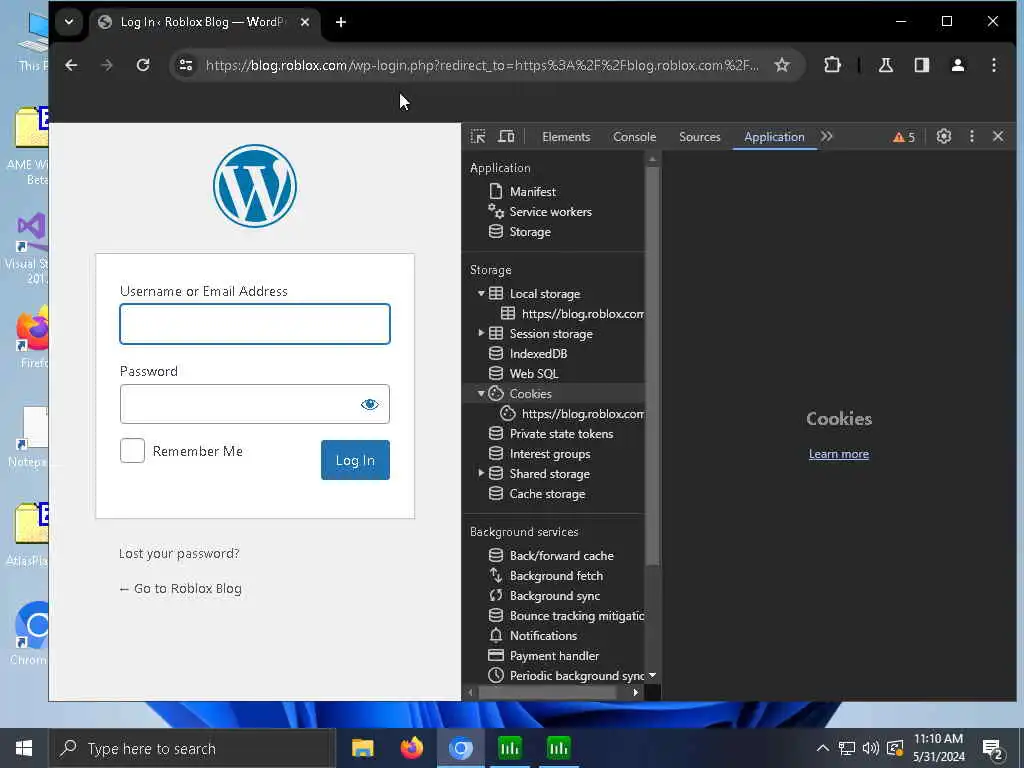Open Cache storage item

(547, 494)
